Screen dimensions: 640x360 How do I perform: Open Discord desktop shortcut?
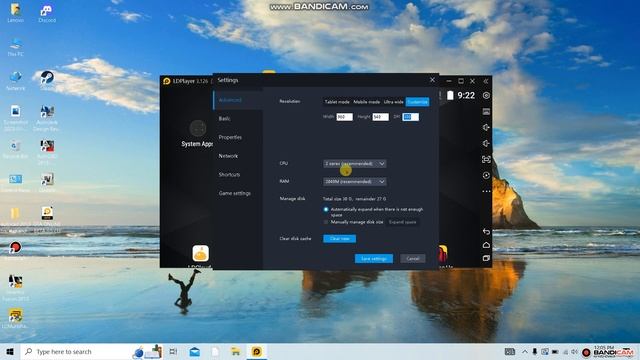pos(47,13)
